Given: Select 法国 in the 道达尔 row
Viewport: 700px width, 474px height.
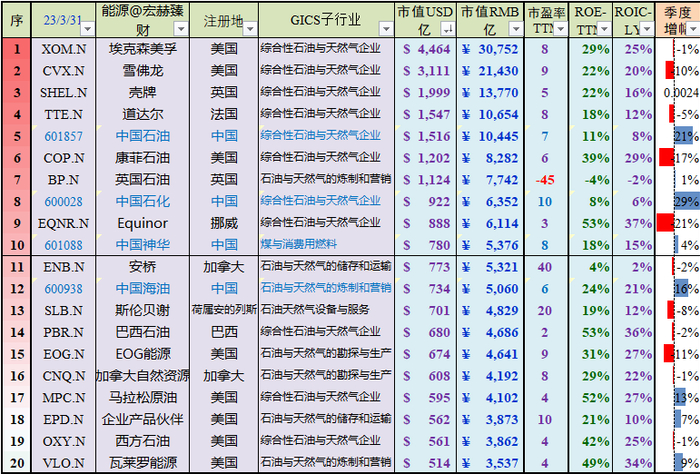Looking at the screenshot, I should pyautogui.click(x=224, y=115).
